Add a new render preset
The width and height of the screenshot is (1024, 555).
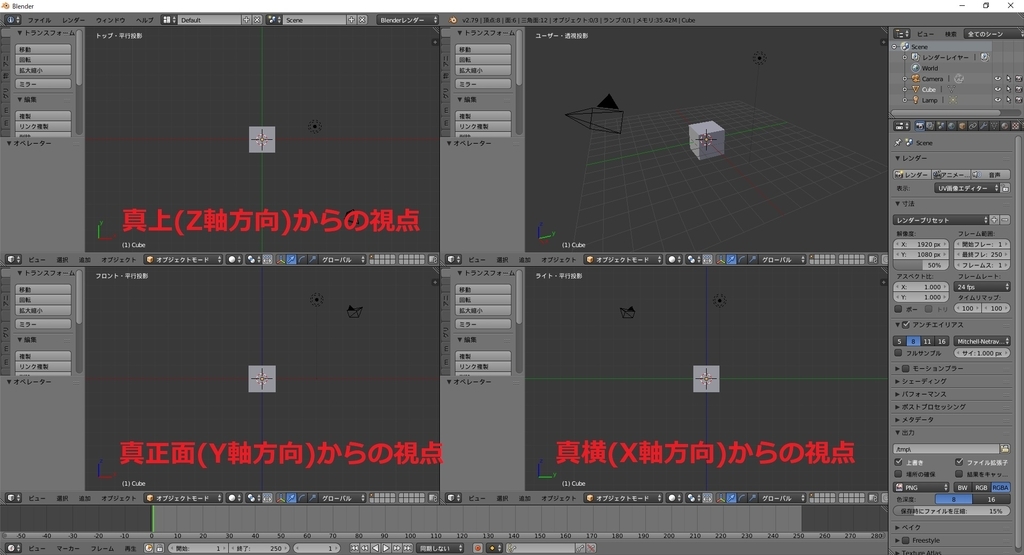(995, 220)
